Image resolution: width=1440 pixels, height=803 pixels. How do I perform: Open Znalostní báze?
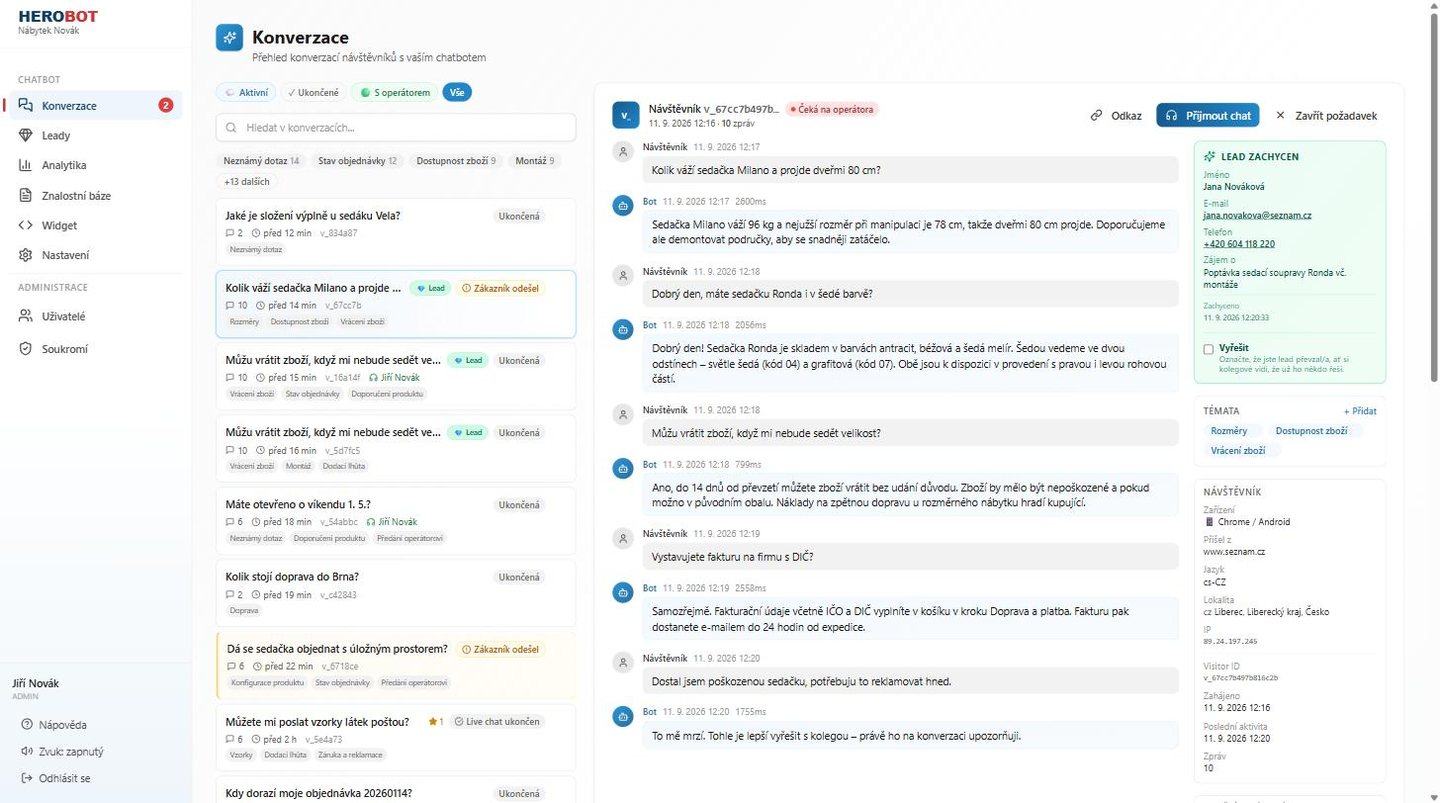pyautogui.click(x=96, y=195)
